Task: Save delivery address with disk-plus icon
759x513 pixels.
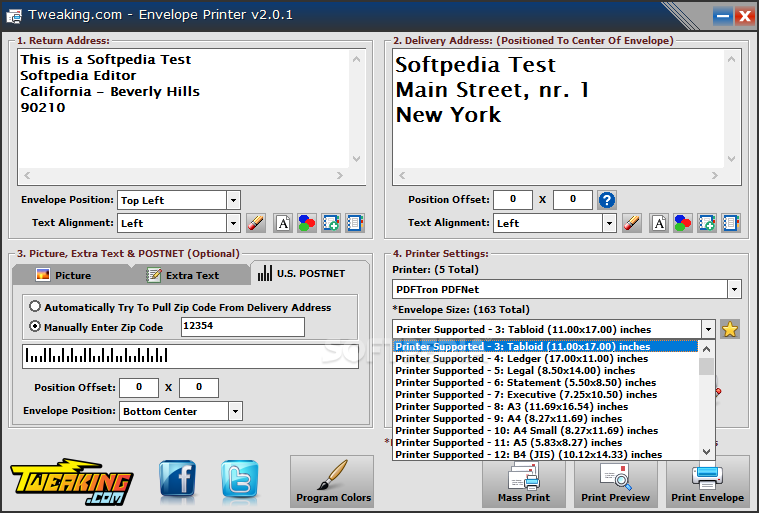Action: click(707, 223)
